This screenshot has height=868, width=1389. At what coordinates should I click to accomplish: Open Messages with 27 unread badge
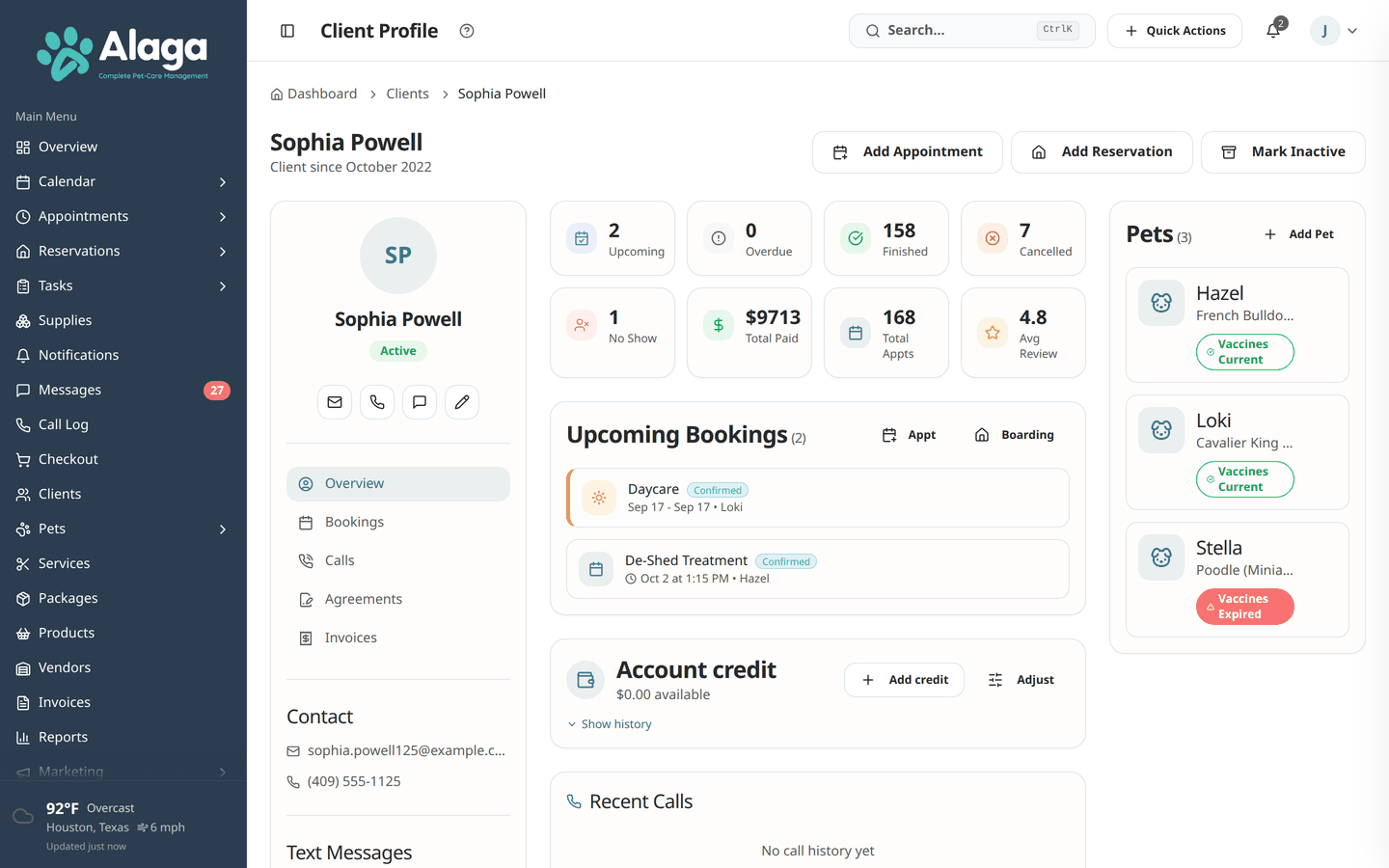coord(123,390)
